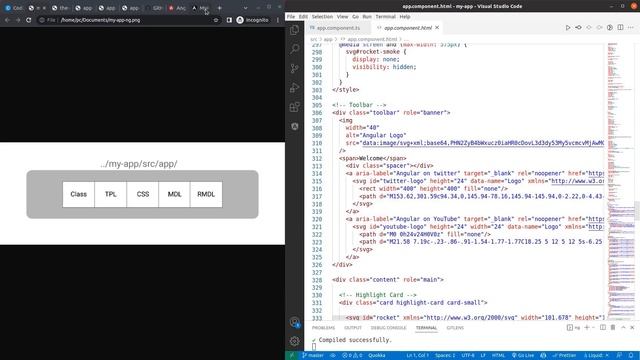Open changes with the GitLens compare icon
Image resolution: width=640 pixels, height=360 pixels.
(x=578, y=27)
